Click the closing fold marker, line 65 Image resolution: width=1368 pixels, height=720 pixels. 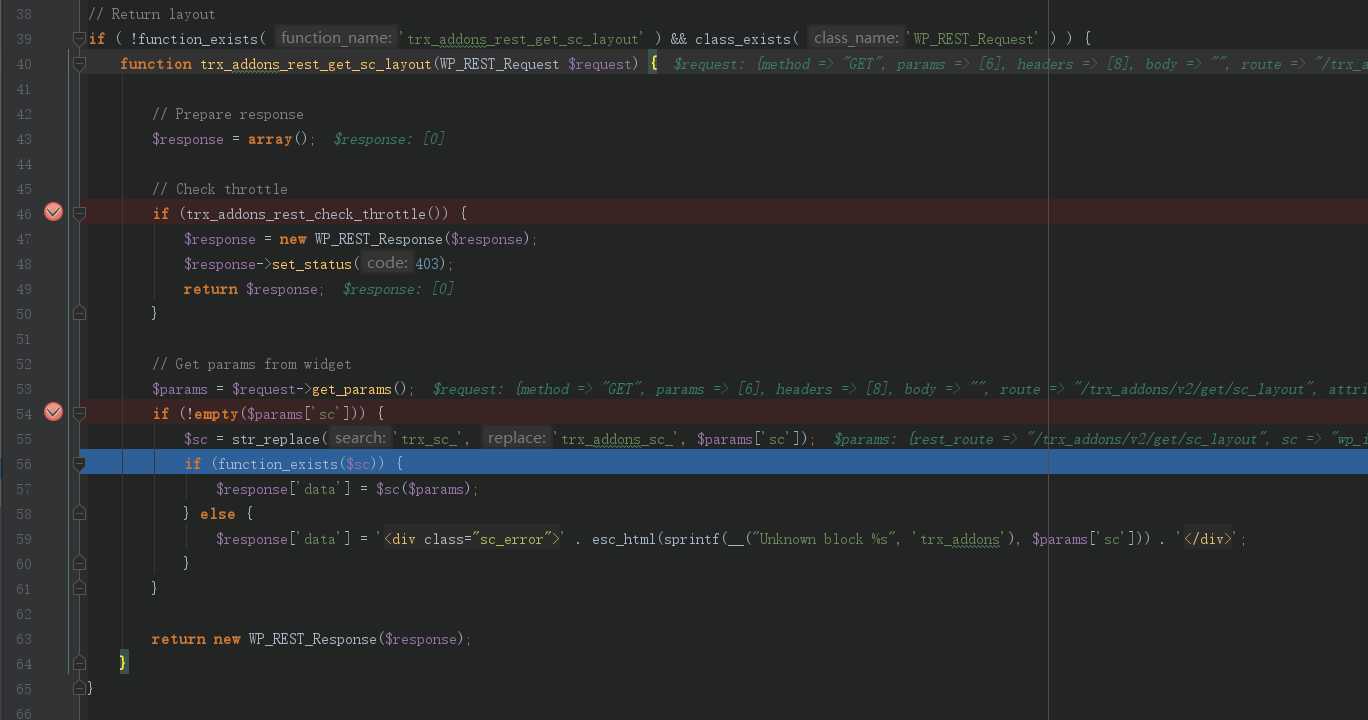pos(79,689)
